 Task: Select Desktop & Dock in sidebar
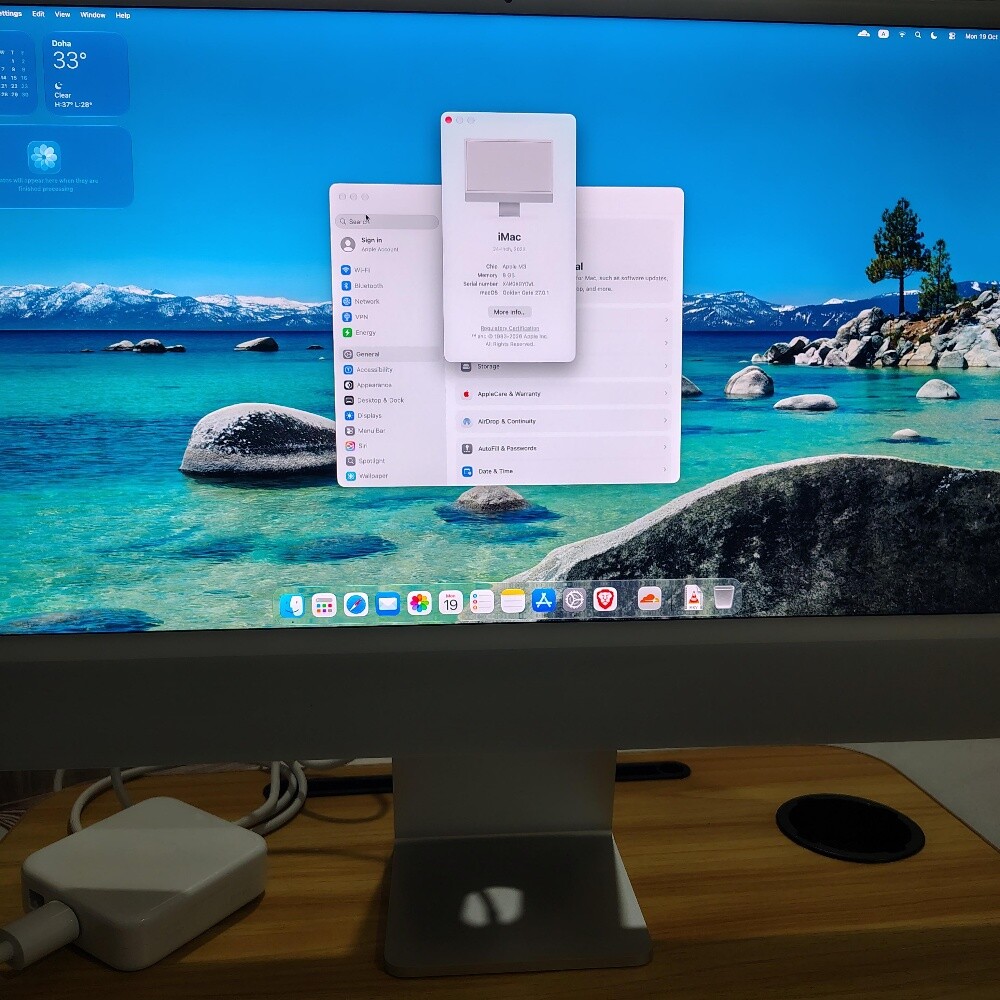point(393,401)
